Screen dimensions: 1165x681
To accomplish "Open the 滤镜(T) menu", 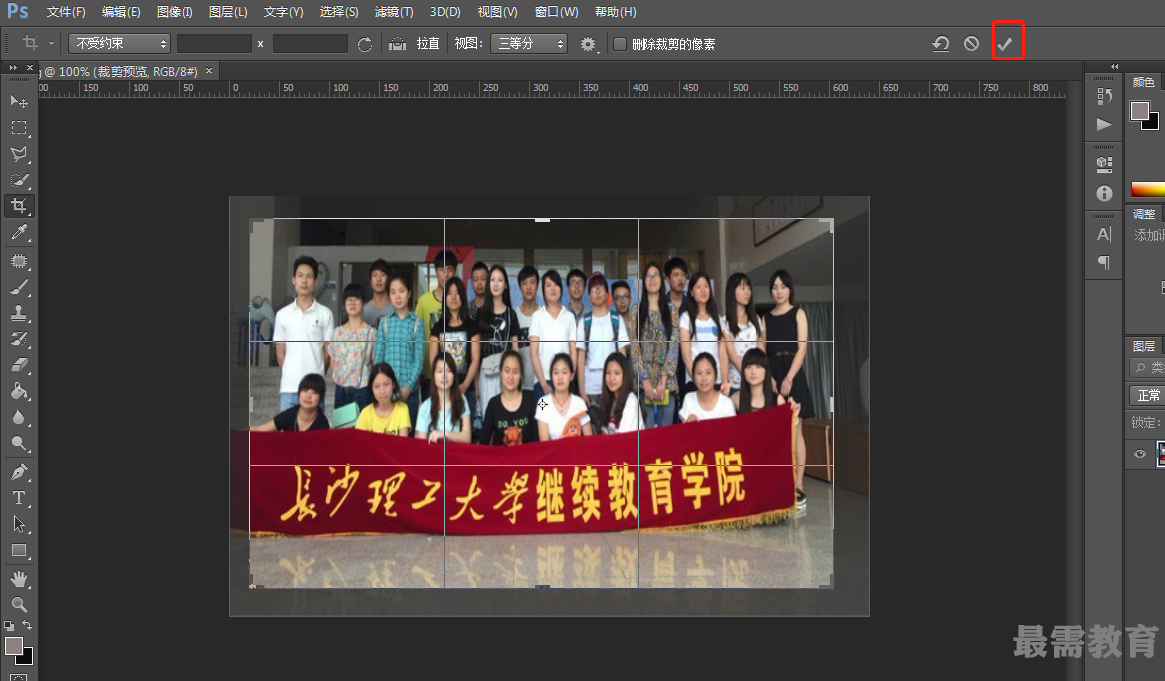I will point(394,12).
